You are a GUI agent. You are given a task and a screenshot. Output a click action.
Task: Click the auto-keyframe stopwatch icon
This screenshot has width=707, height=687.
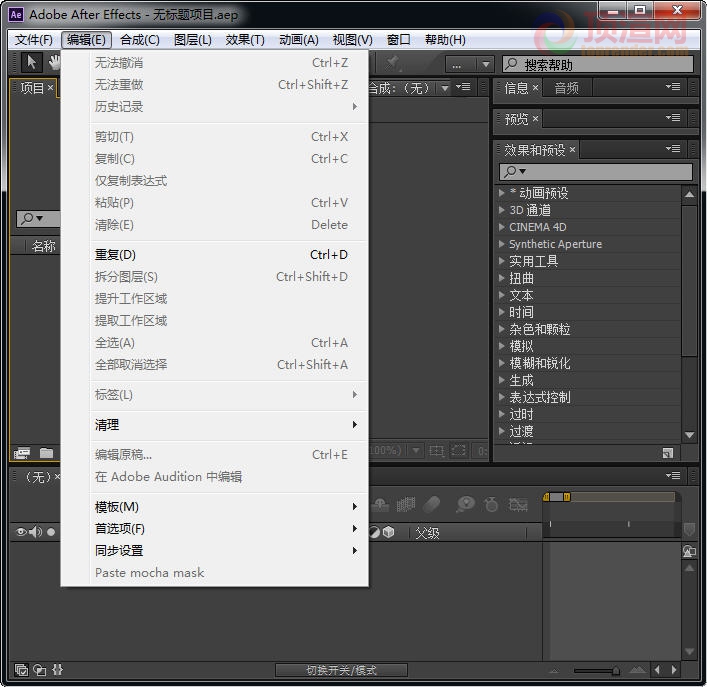point(491,504)
